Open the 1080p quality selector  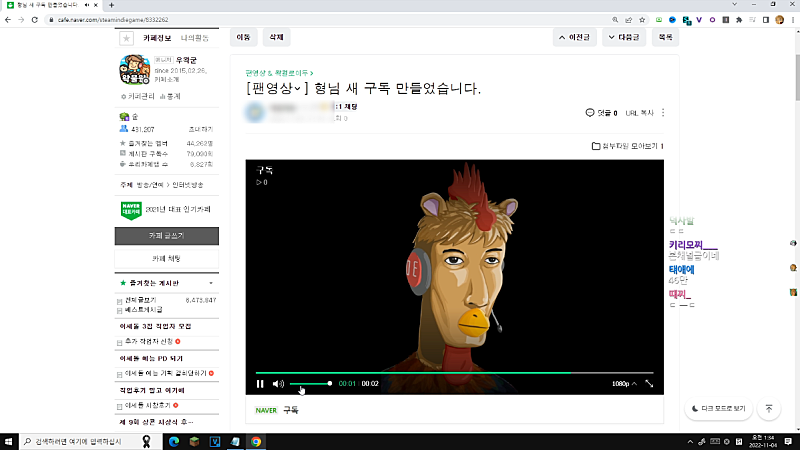click(x=624, y=384)
